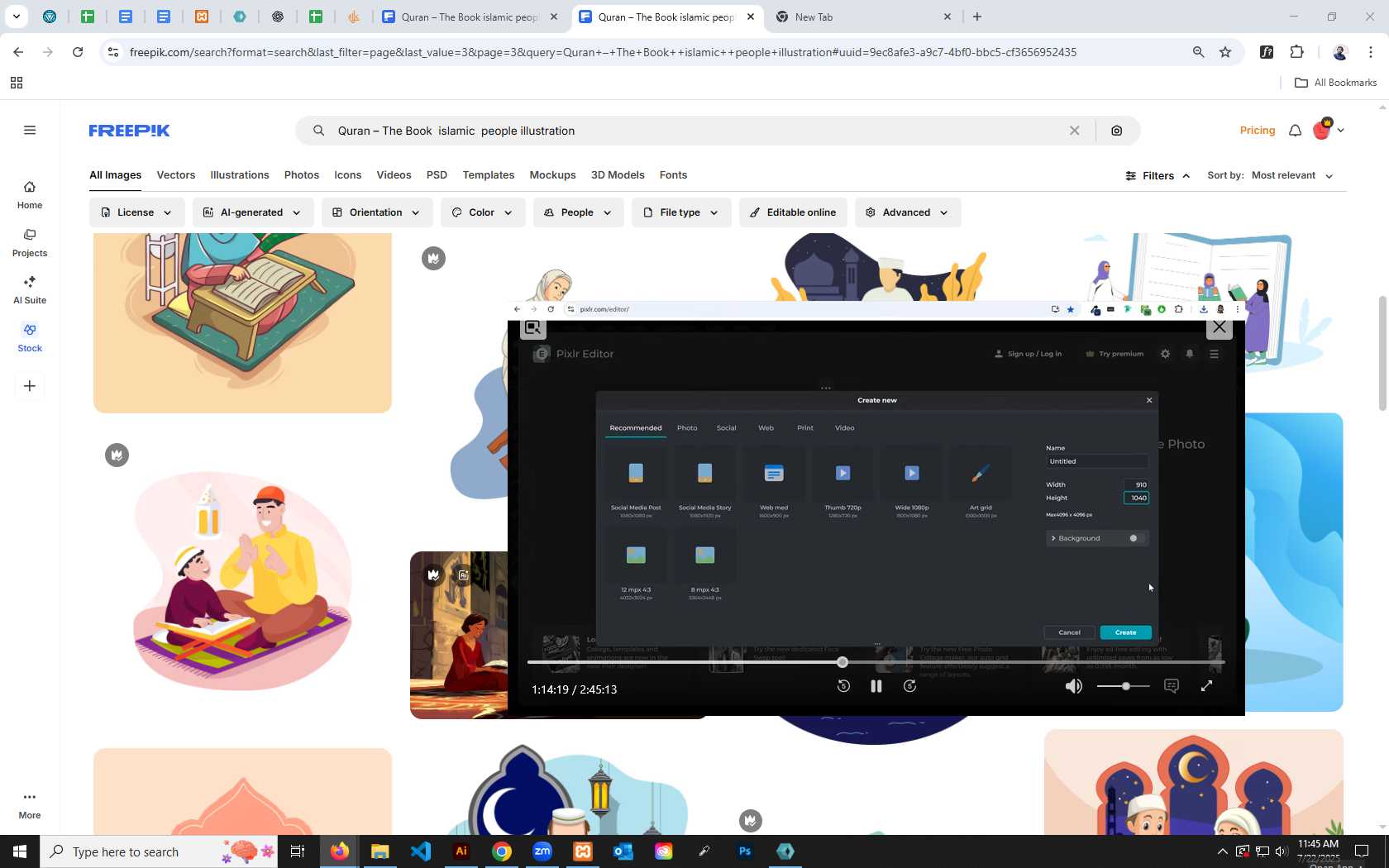This screenshot has width=1389, height=868.
Task: Select Stock in the sidebar
Action: coord(30,338)
